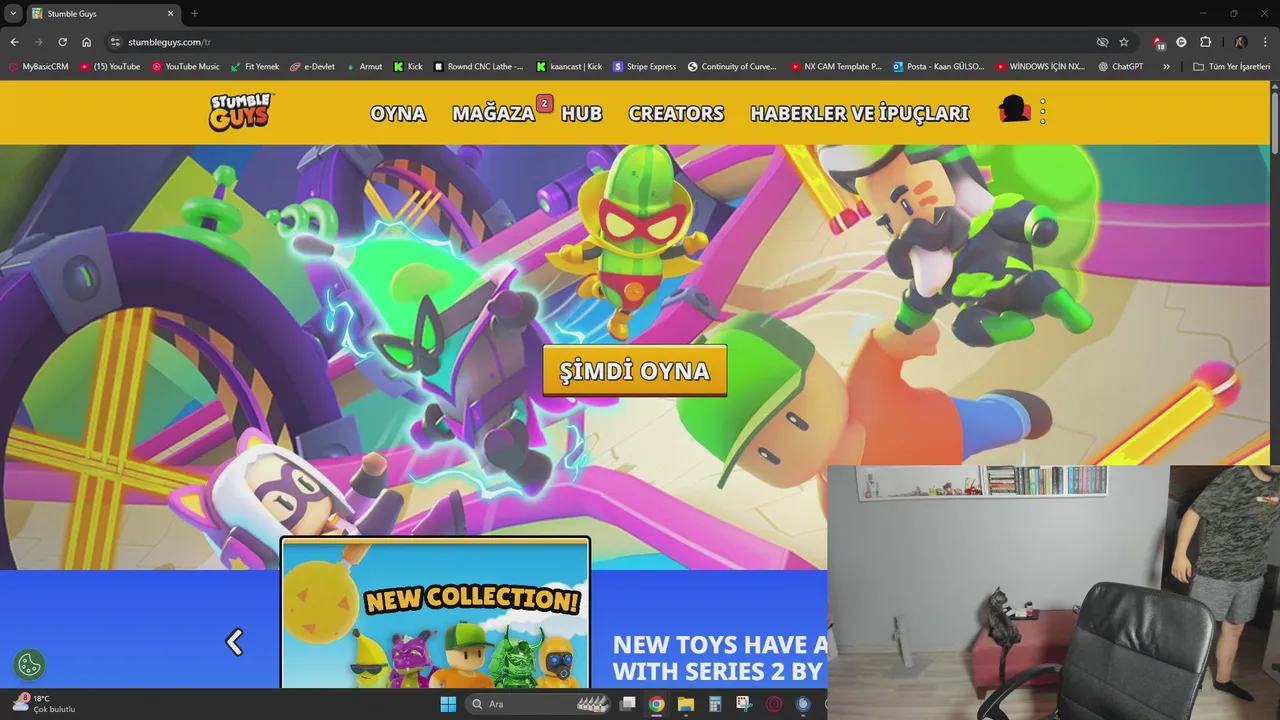Open Chrome's three-dot menu
This screenshot has width=1280, height=720.
click(x=1265, y=42)
